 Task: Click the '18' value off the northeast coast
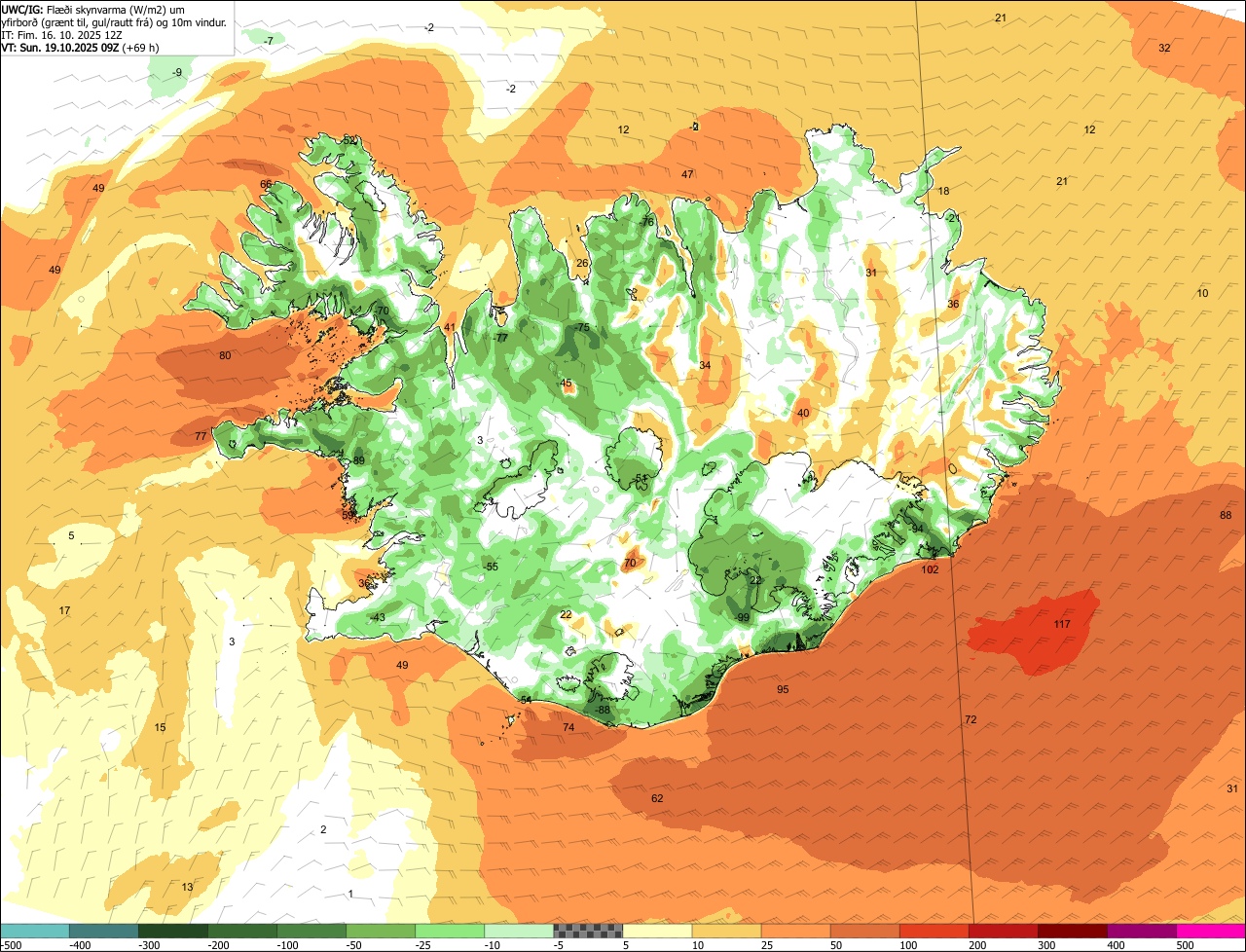(943, 191)
